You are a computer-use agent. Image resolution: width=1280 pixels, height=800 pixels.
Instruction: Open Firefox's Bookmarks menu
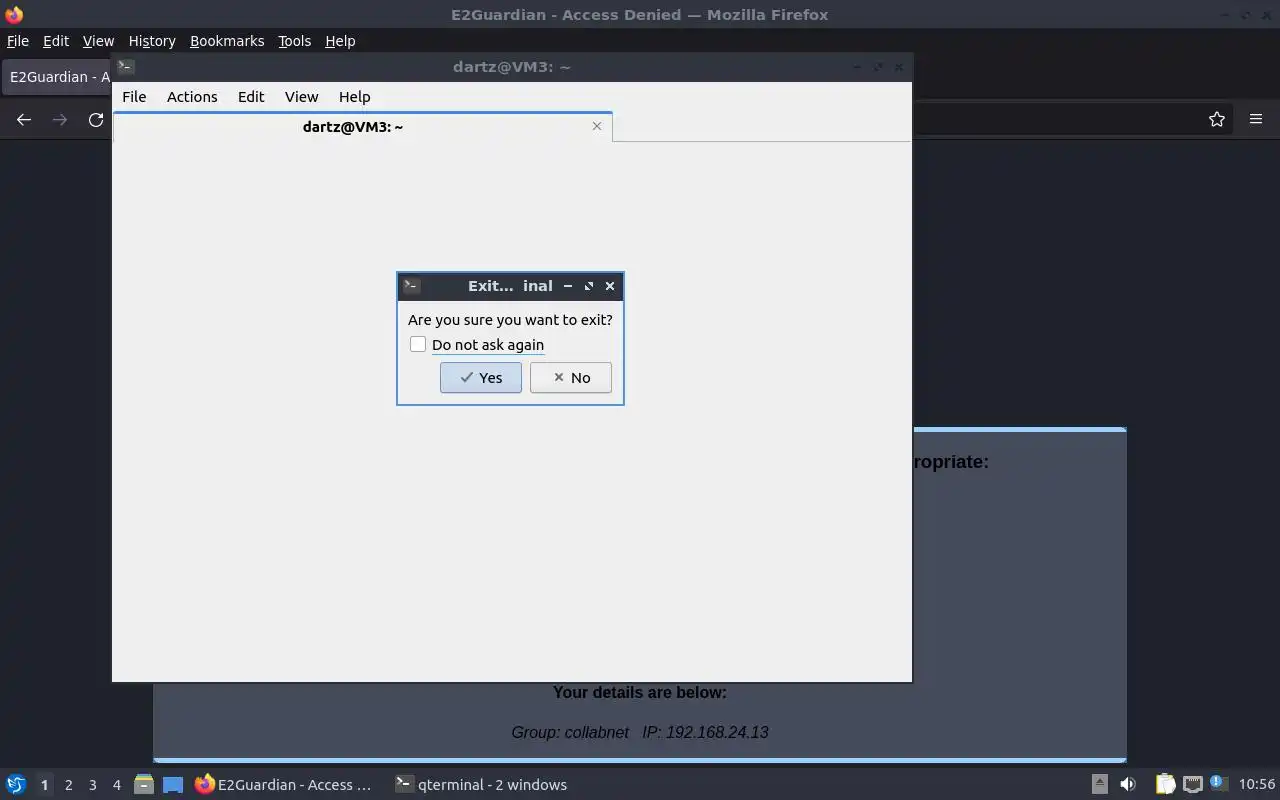pos(227,41)
